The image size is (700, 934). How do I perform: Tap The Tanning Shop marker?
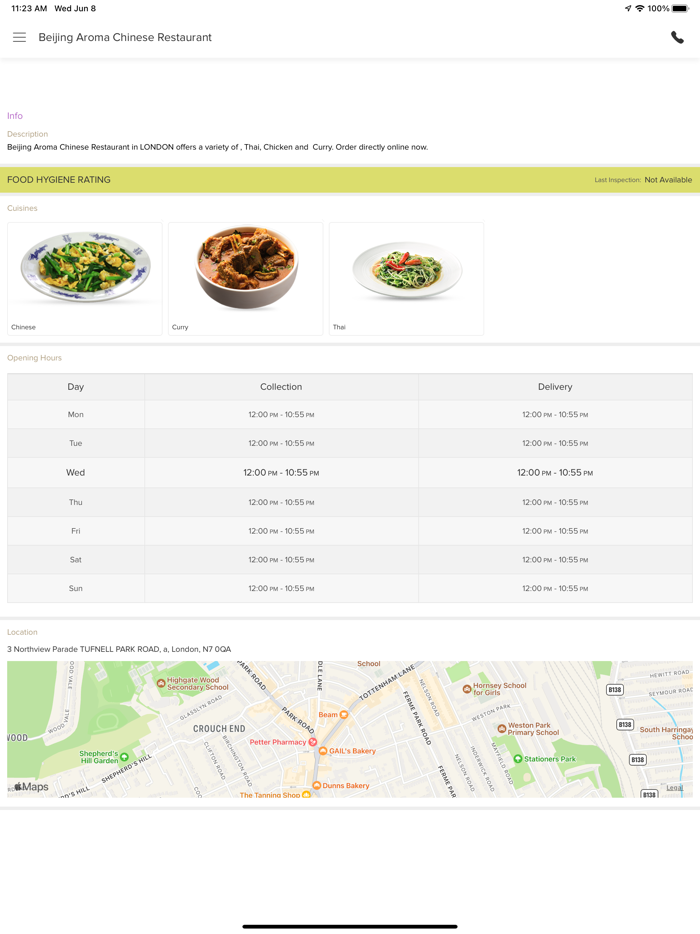coord(306,794)
